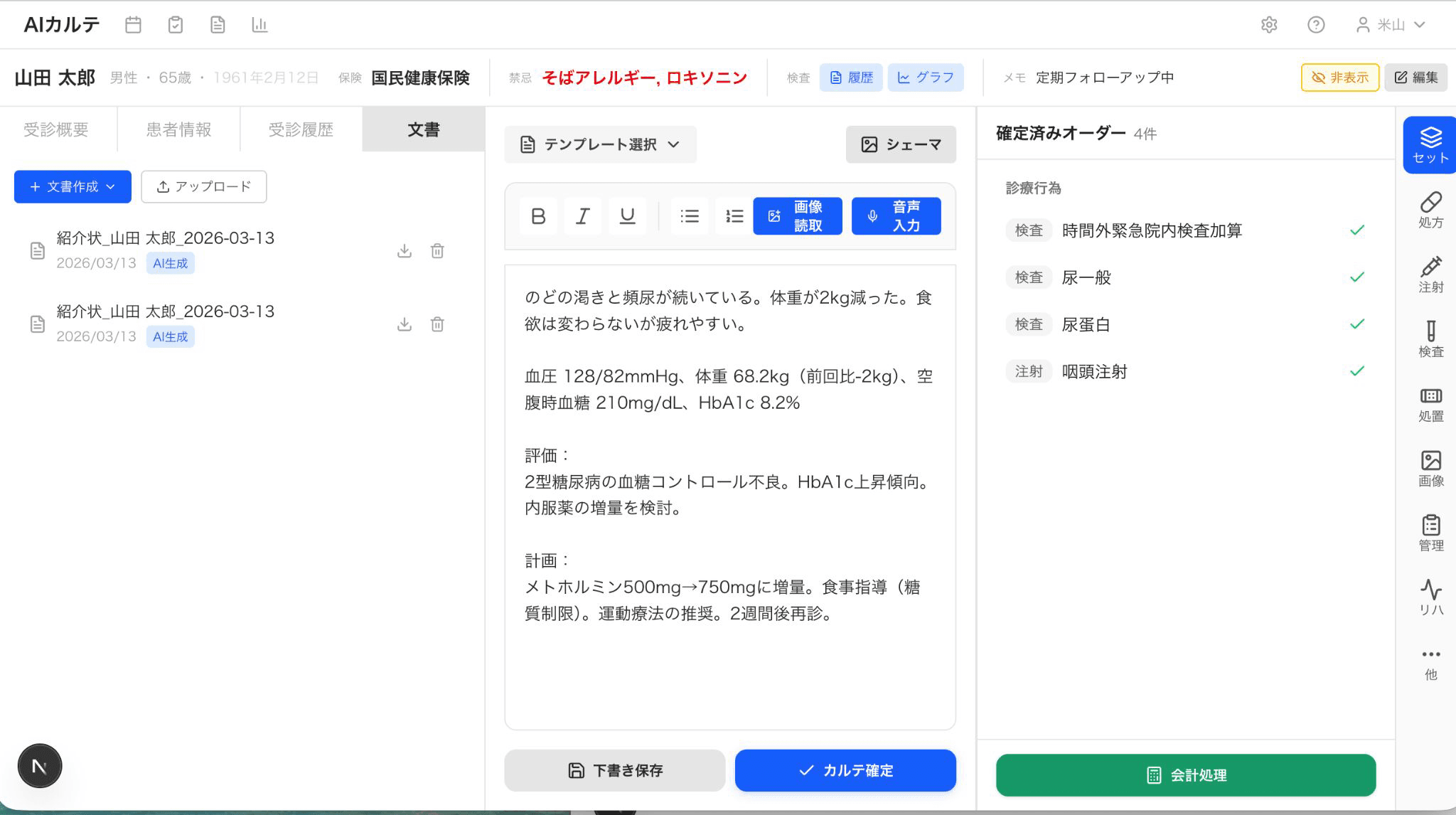Viewport: 1456px width, 815px height.
Task: Delete the first 紹介状 document
Action: point(437,251)
